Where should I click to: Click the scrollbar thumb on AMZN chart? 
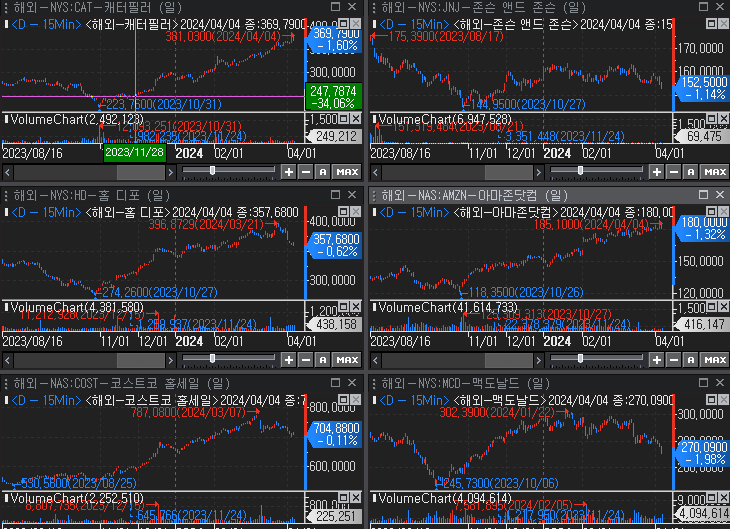(508, 360)
